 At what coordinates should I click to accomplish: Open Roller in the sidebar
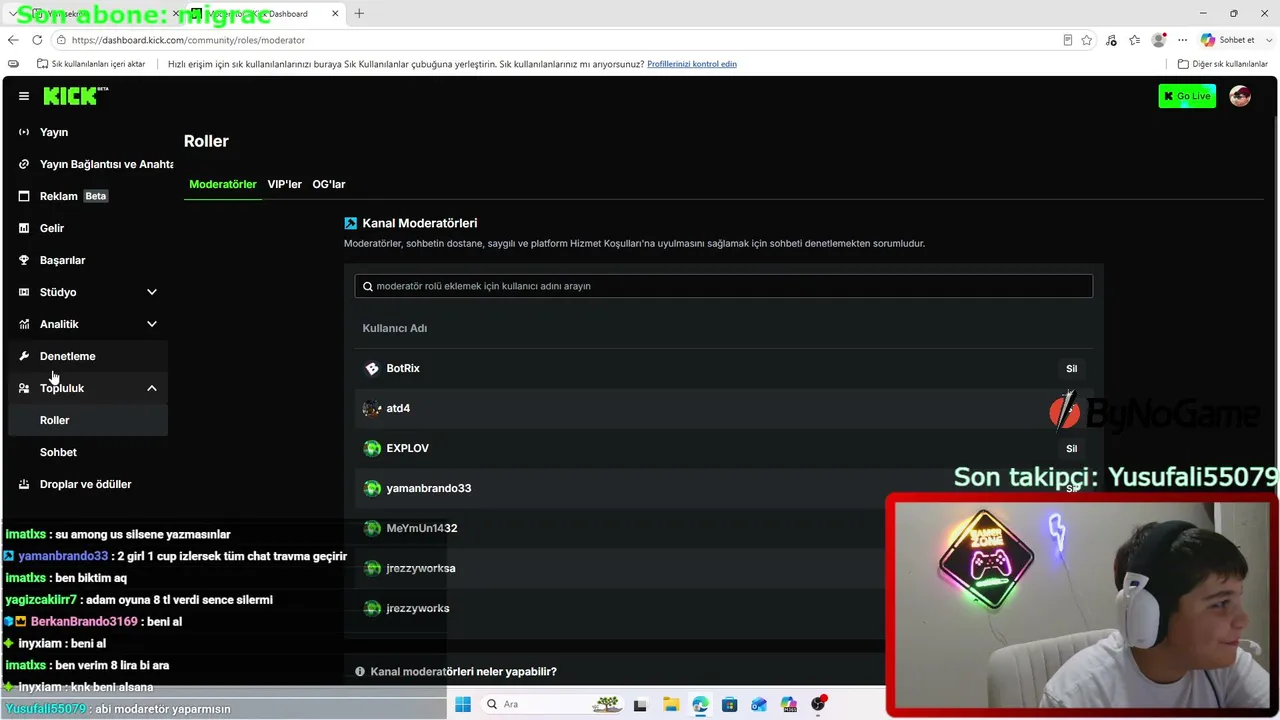tap(88, 420)
